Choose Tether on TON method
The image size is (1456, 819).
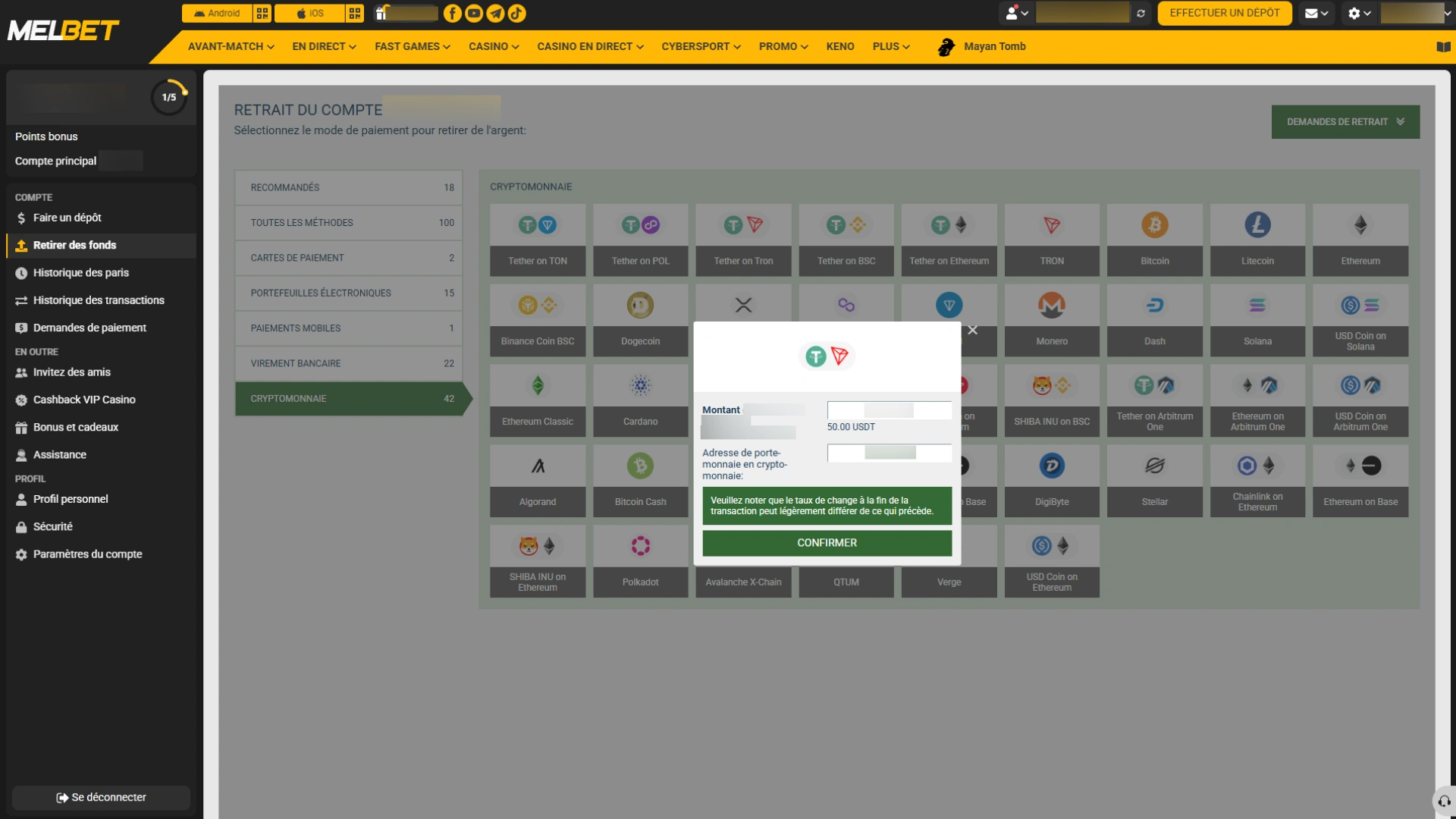point(538,240)
